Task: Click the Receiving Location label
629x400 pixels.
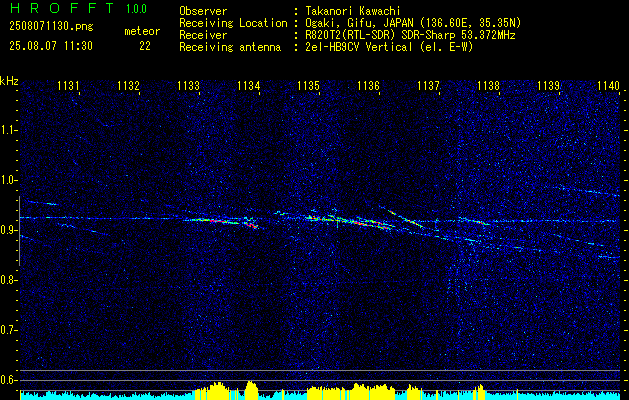Action: coord(233,23)
